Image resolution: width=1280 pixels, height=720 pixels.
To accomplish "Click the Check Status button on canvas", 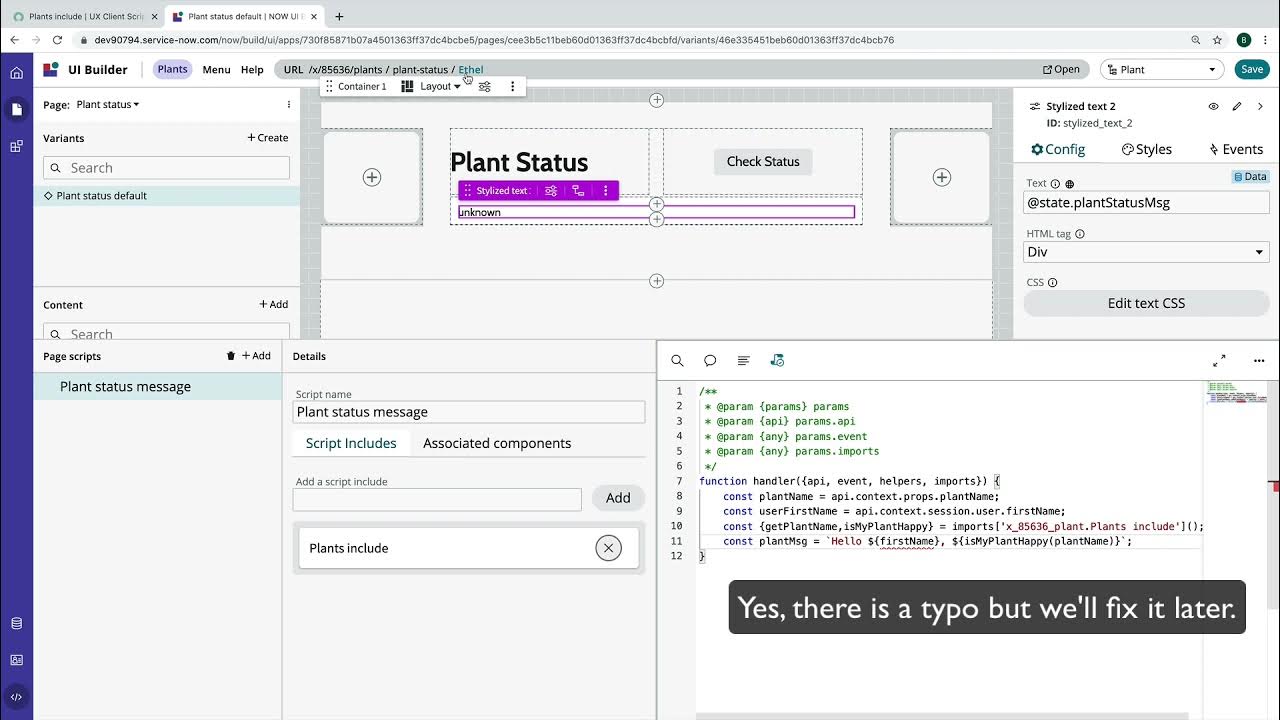I will (763, 161).
